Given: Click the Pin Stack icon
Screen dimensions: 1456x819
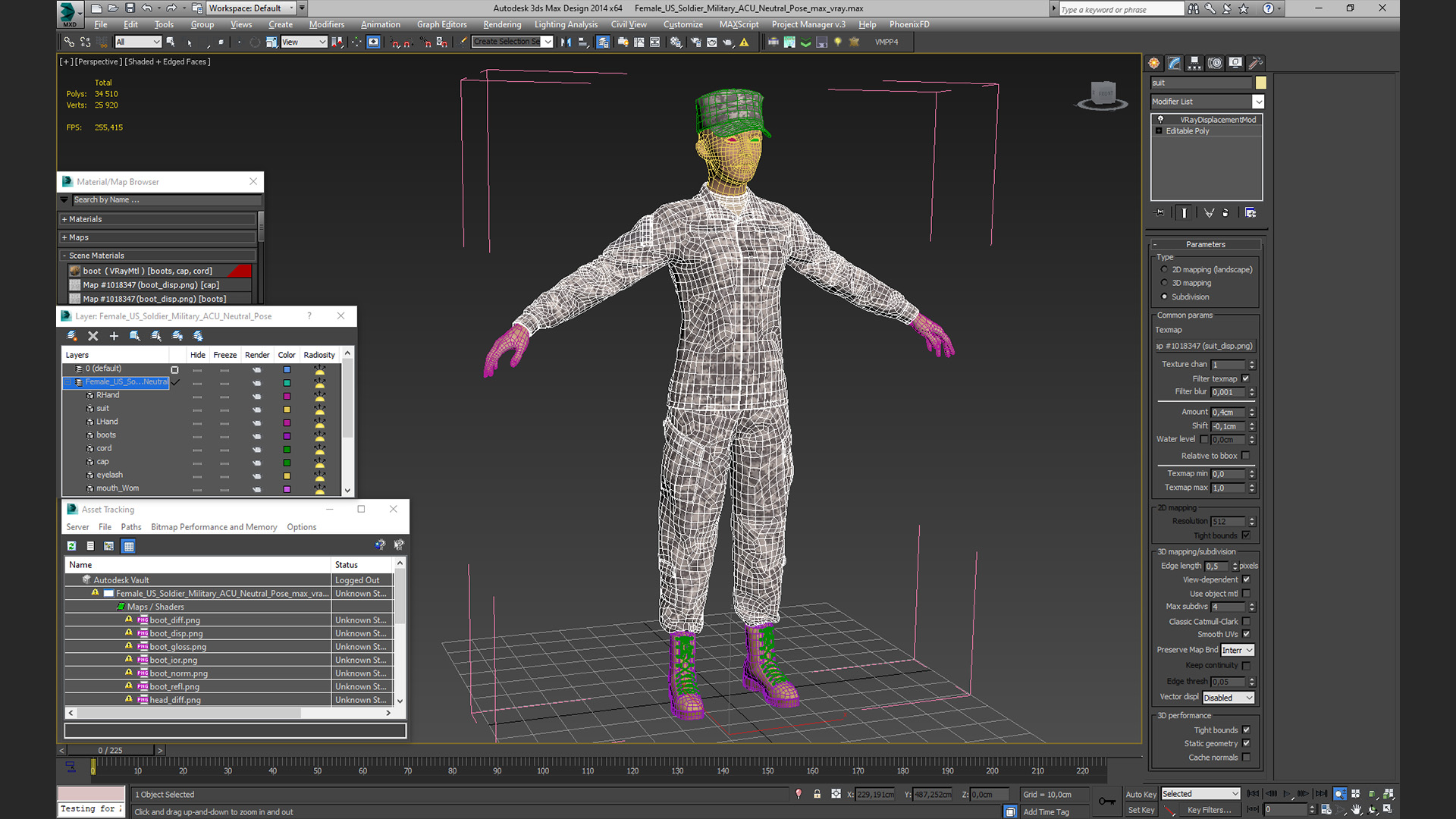Looking at the screenshot, I should pos(1159,213).
